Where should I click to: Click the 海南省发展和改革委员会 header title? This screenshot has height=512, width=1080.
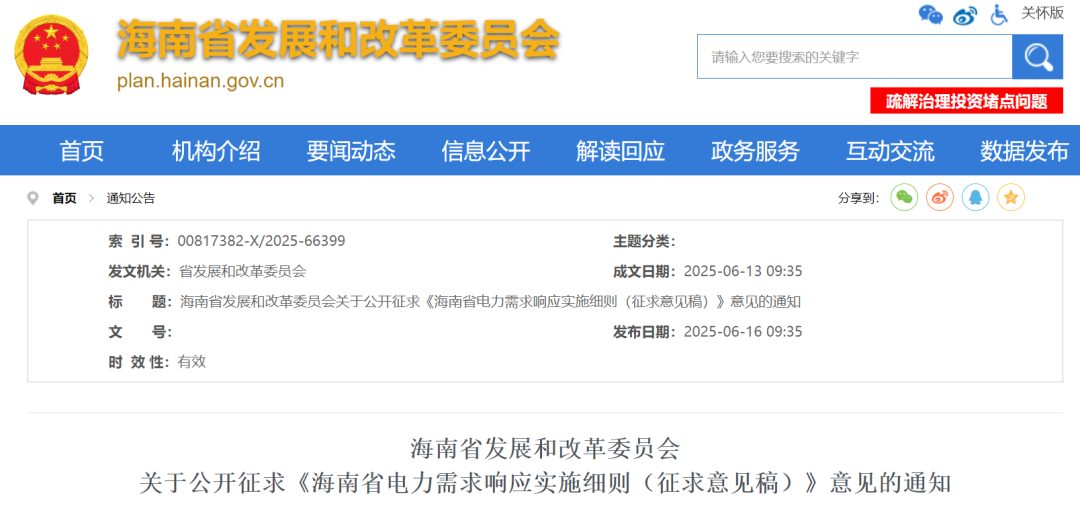pyautogui.click(x=338, y=41)
